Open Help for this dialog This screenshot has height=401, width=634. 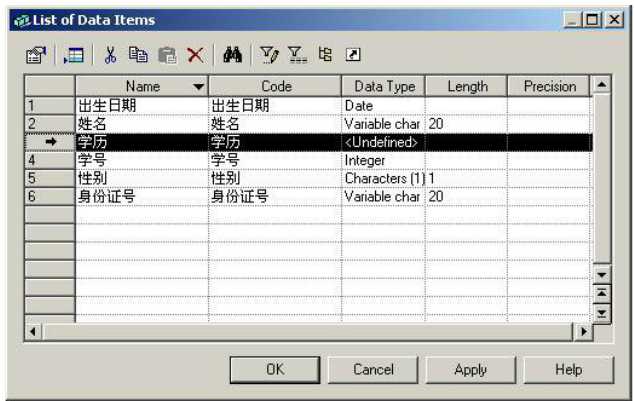[x=568, y=369]
